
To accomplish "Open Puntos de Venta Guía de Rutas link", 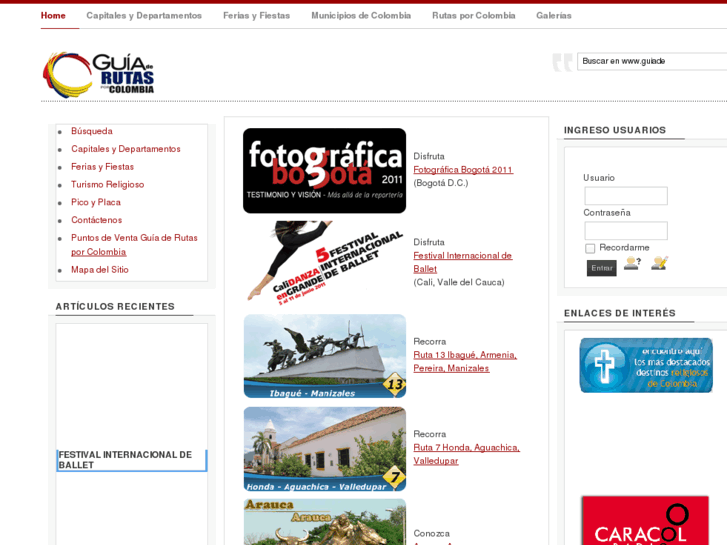I will (x=134, y=245).
